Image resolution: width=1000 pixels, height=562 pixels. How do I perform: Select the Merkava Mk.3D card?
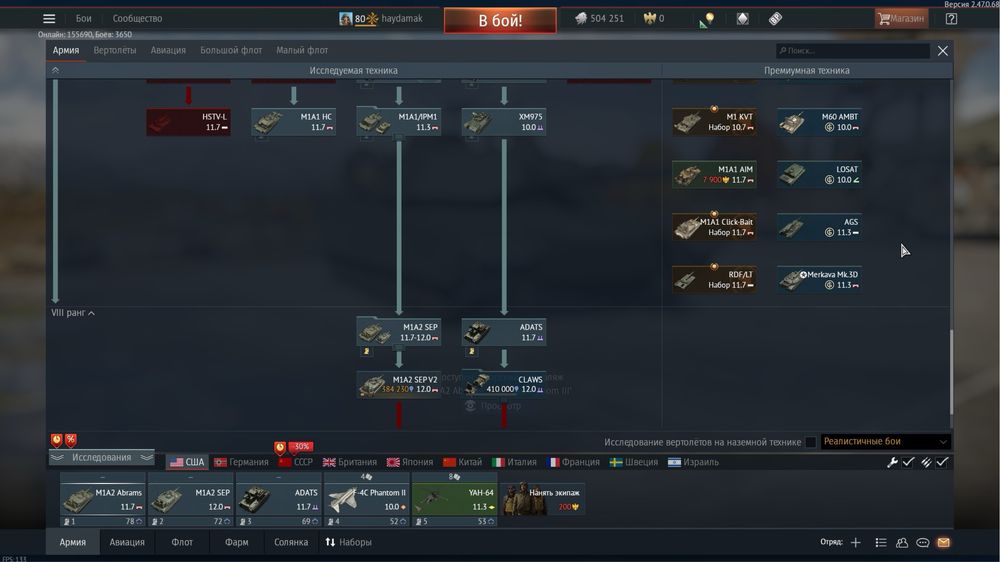820,279
